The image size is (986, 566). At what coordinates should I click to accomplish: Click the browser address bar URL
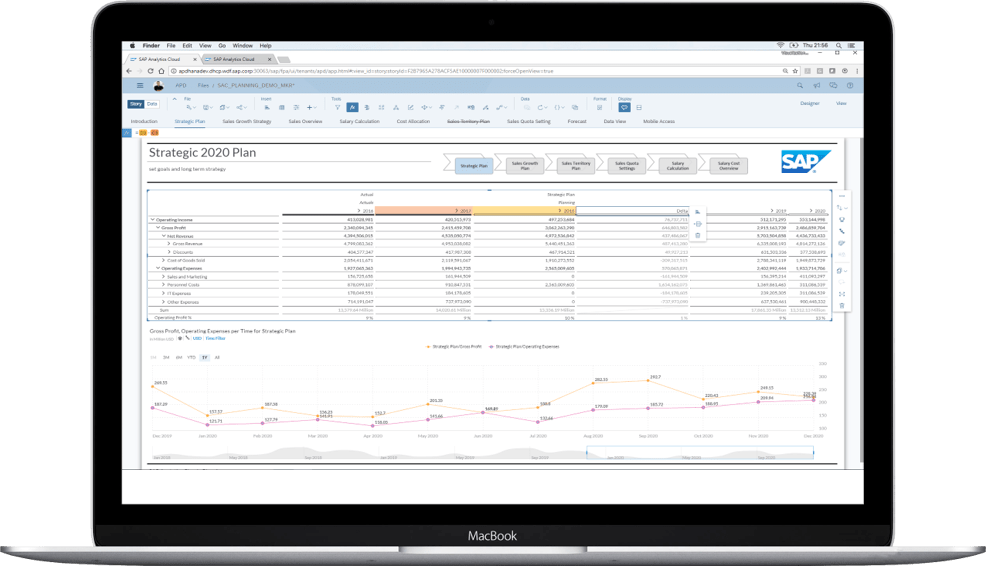pos(300,73)
